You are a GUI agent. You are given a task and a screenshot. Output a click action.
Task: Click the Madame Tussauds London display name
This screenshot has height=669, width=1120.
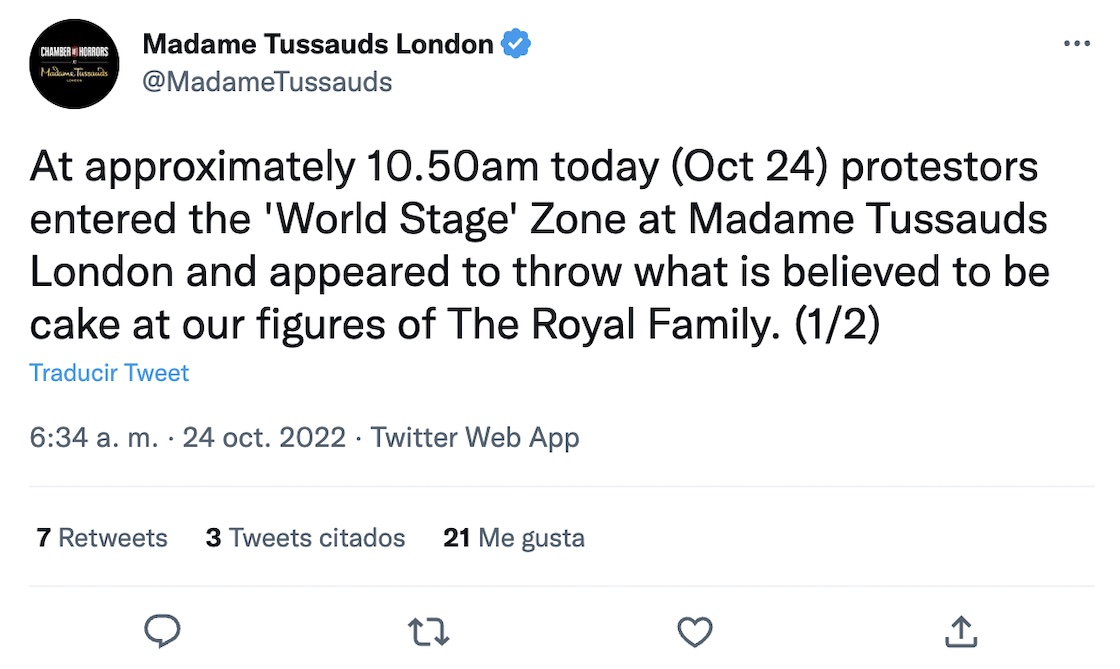[318, 44]
